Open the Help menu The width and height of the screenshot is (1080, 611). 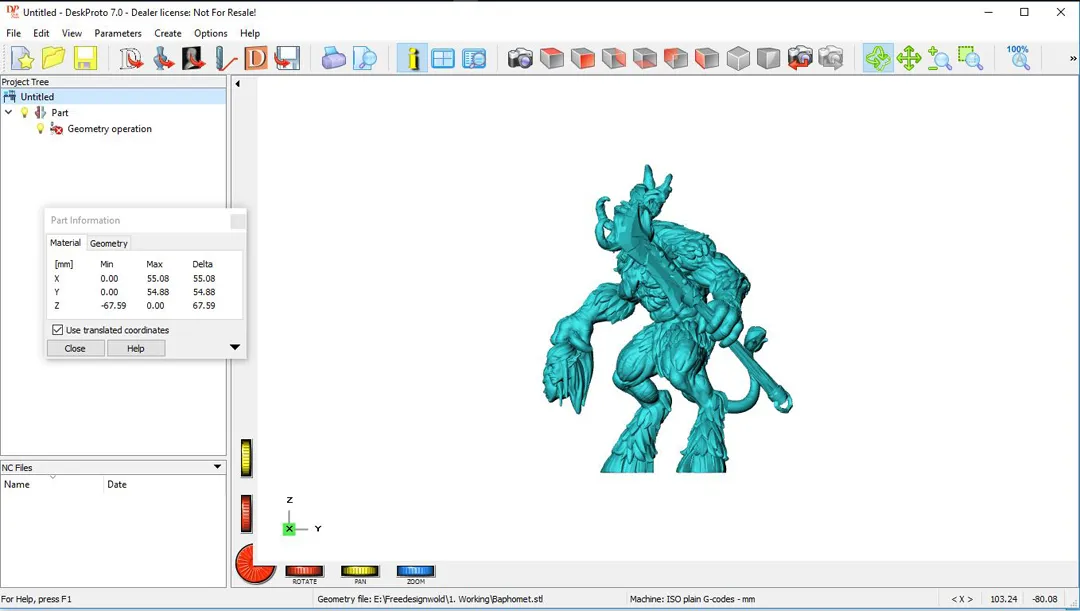click(x=250, y=33)
